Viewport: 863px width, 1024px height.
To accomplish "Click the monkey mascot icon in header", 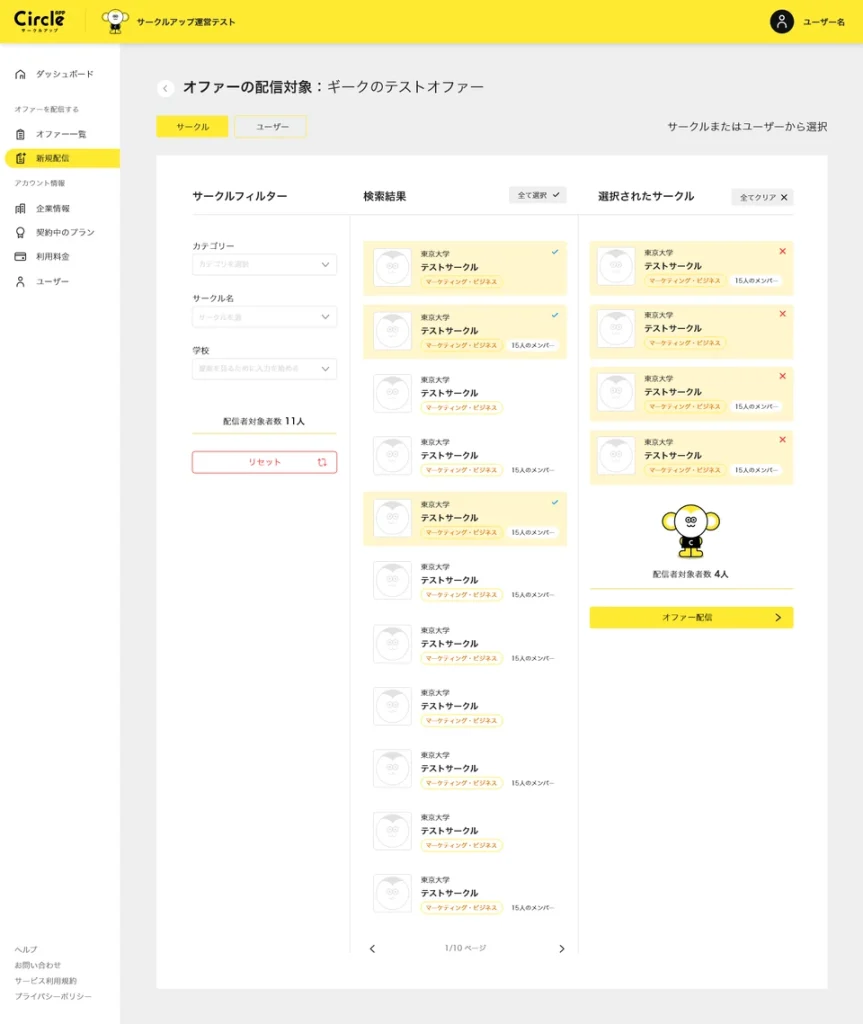I will 115,21.
